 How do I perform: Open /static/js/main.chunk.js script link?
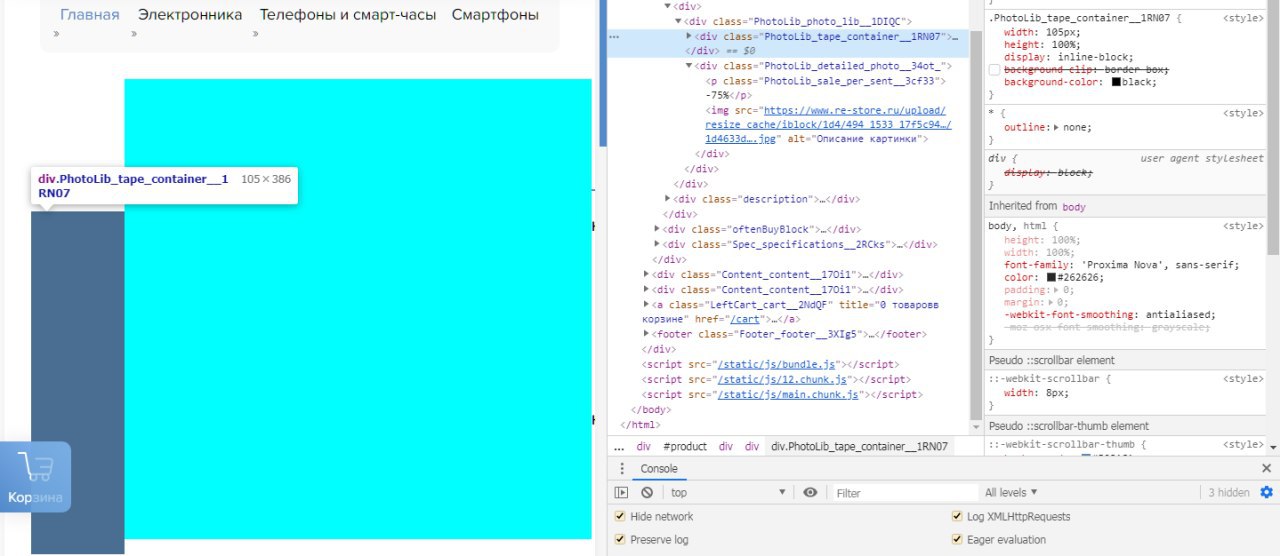pos(789,395)
